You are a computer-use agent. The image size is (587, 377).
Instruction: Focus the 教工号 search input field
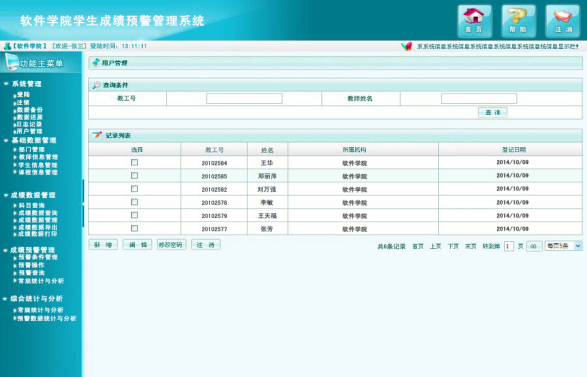(x=244, y=98)
